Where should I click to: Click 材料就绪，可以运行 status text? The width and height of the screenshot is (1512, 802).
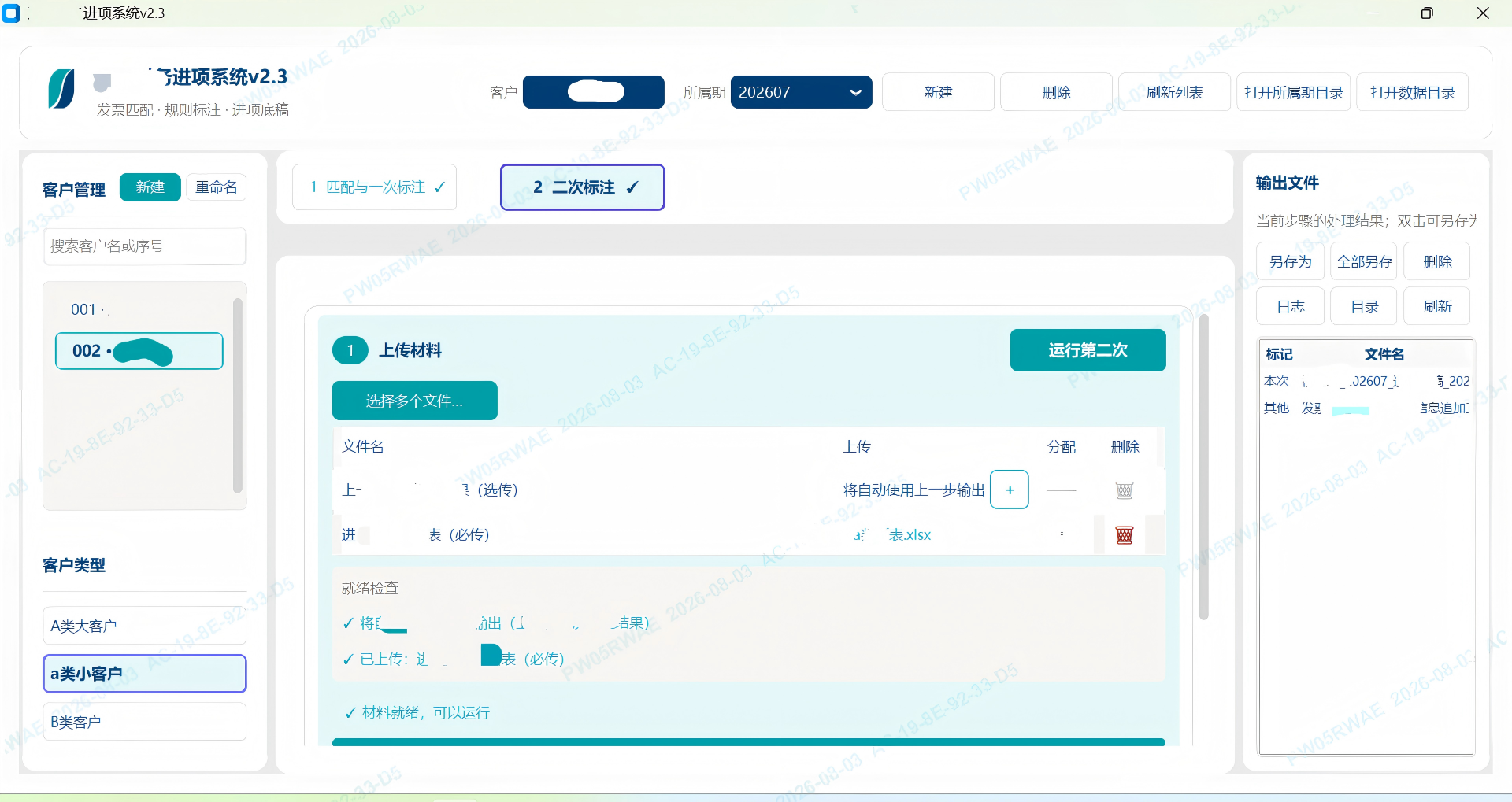pos(417,712)
